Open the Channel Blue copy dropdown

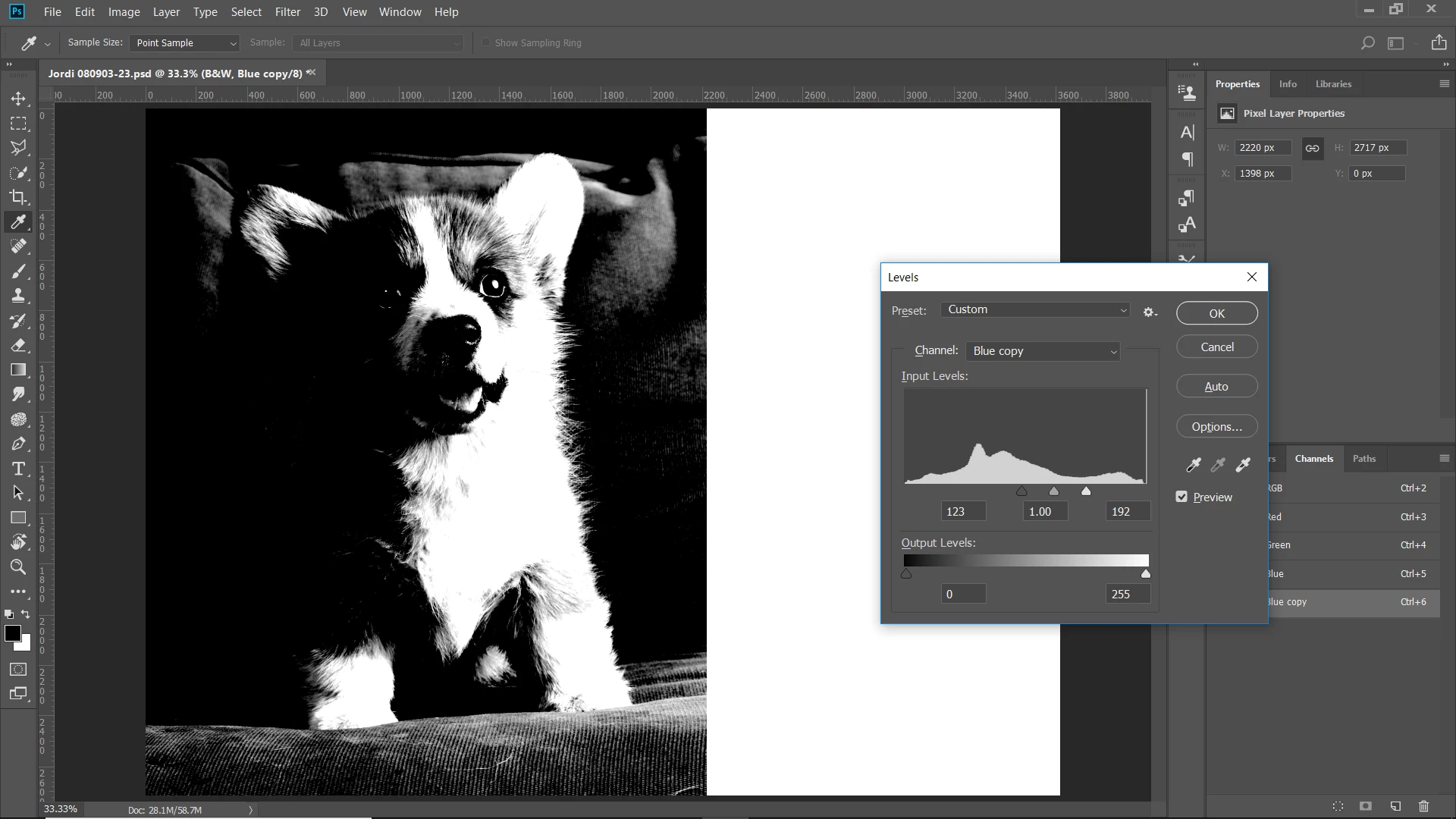tap(1043, 351)
